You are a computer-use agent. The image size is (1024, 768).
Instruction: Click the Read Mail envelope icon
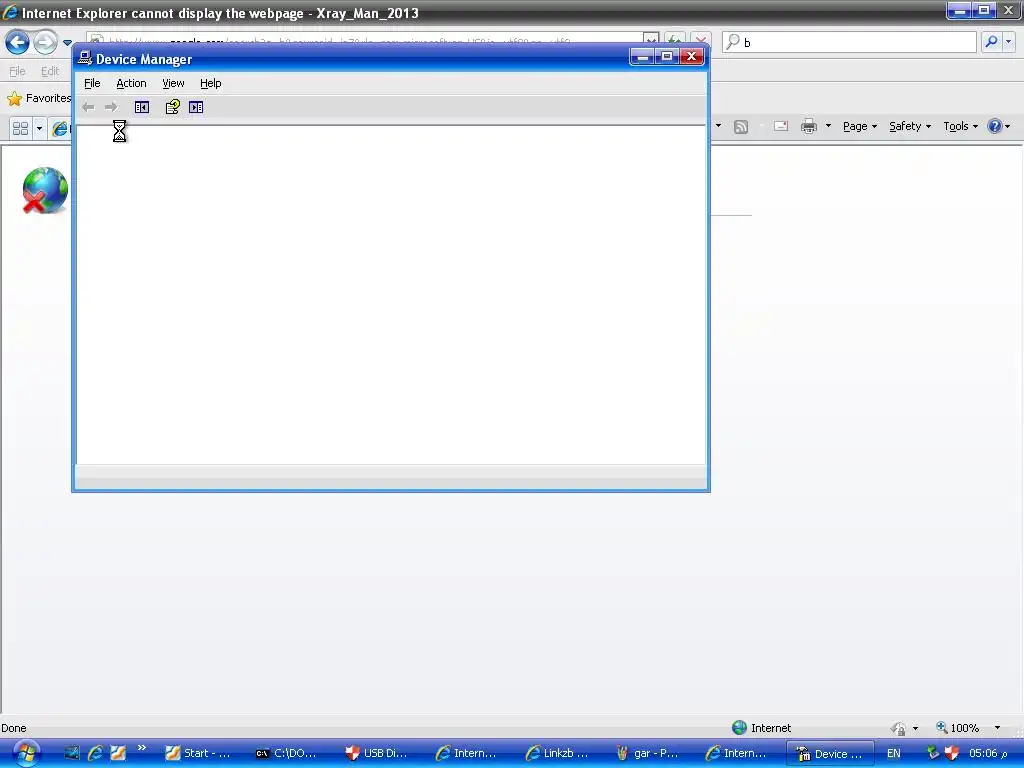click(x=781, y=126)
